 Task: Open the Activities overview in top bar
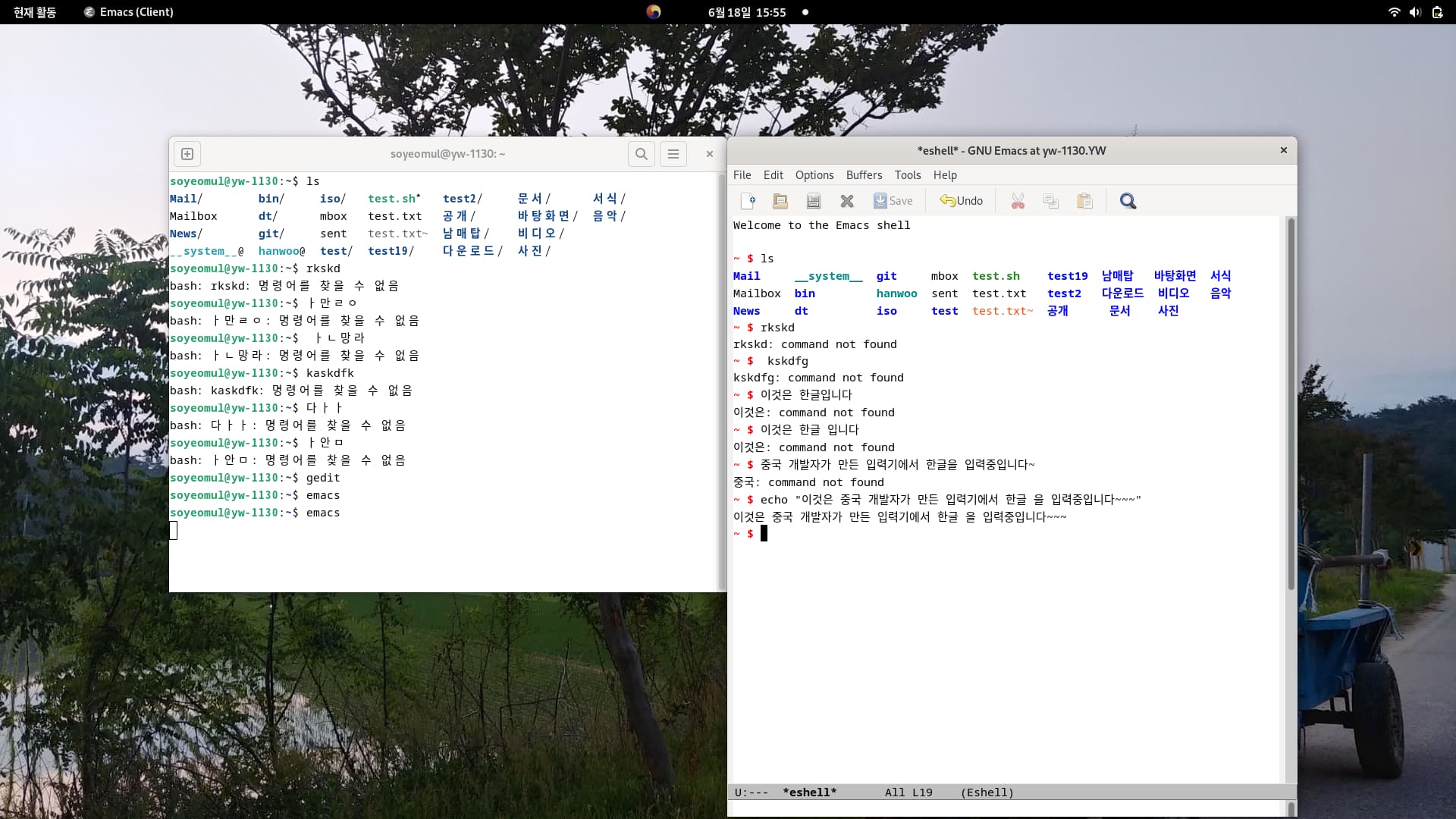click(x=35, y=12)
